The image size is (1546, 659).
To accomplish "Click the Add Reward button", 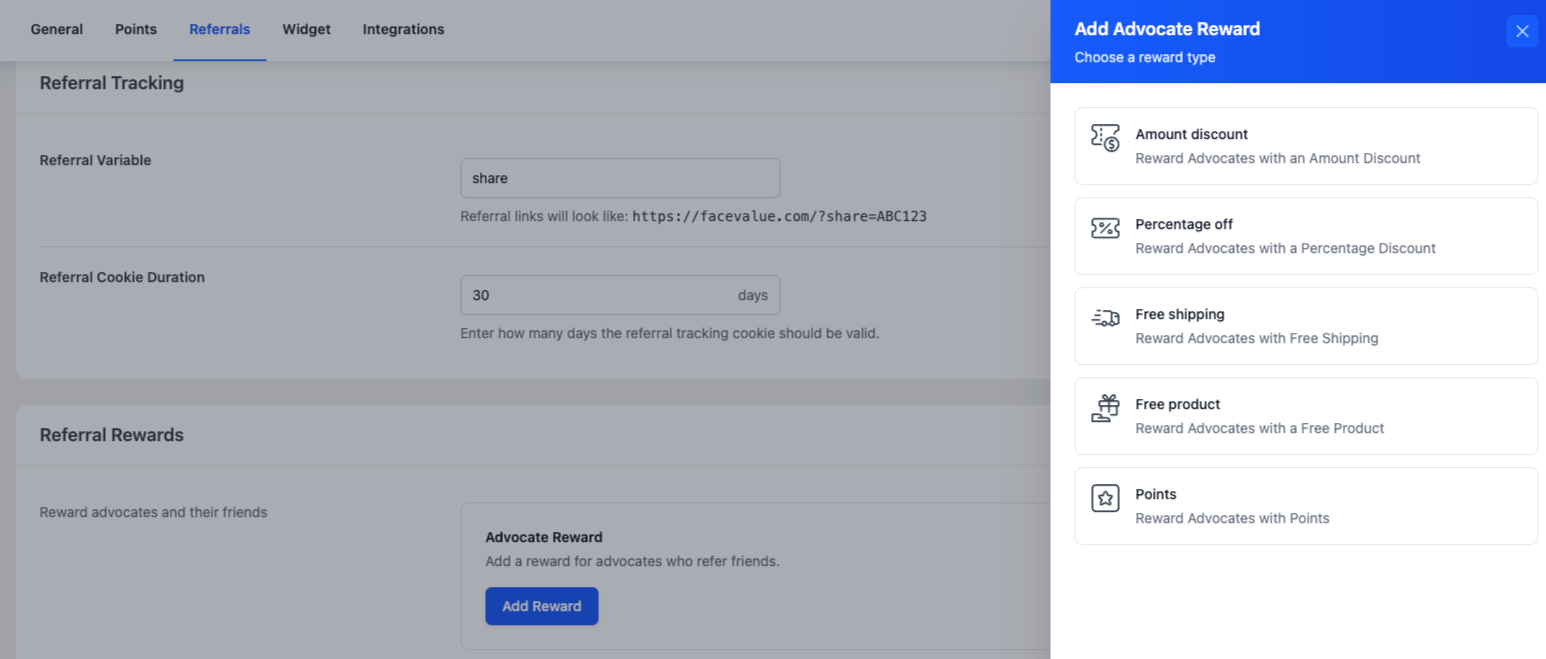I will pos(541,606).
